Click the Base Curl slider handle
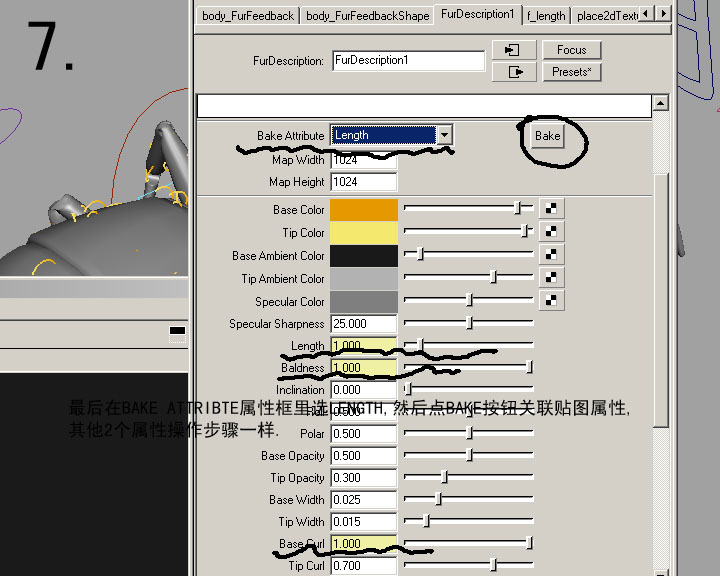Screen dimensions: 720x576 click(529, 543)
